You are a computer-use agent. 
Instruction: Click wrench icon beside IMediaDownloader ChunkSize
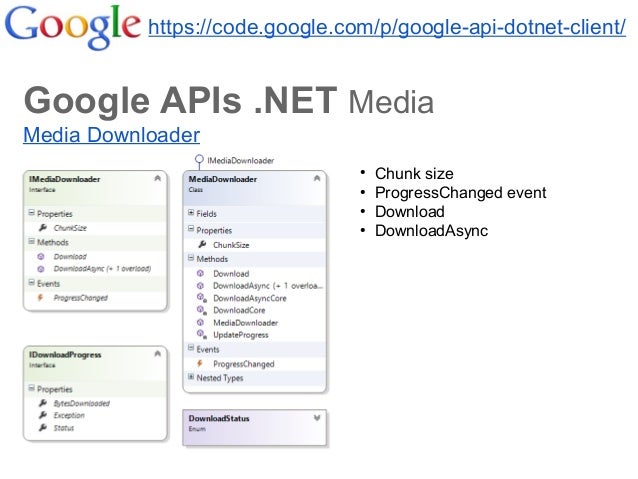43,228
